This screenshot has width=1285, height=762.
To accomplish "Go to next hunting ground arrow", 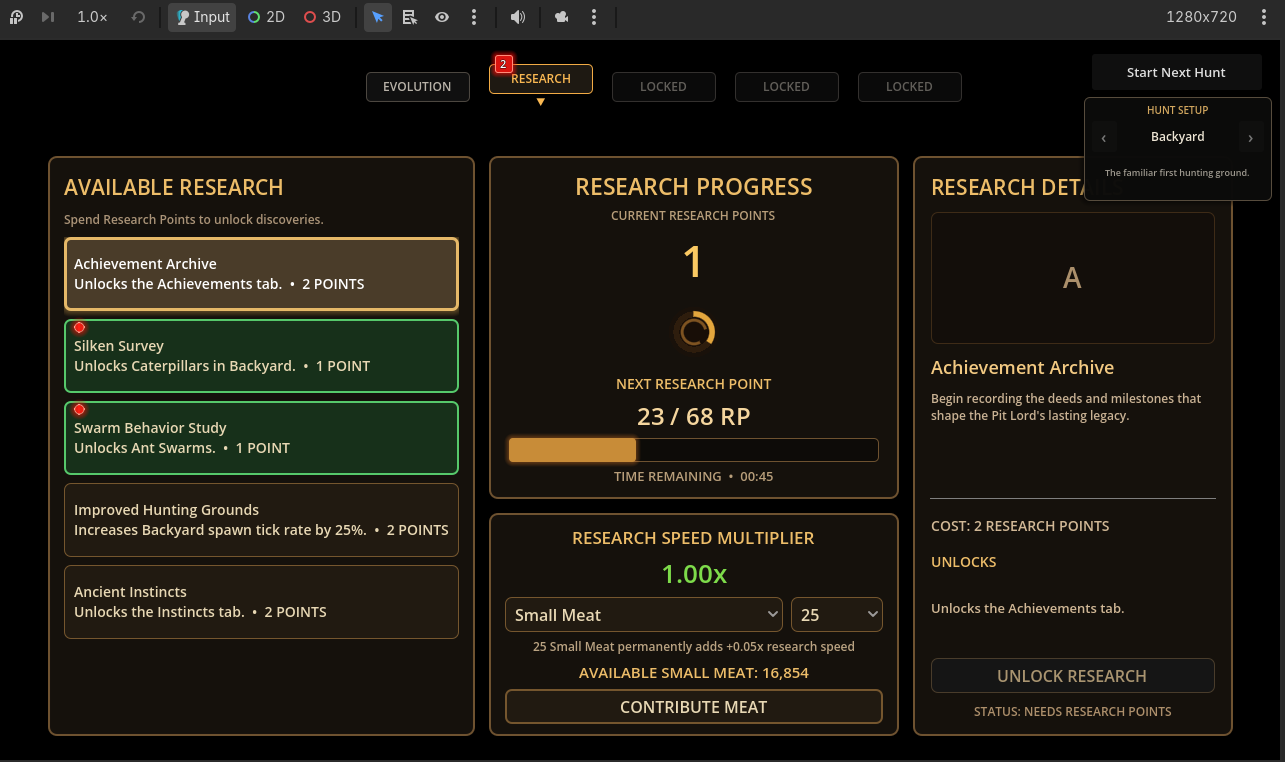I will [1250, 138].
